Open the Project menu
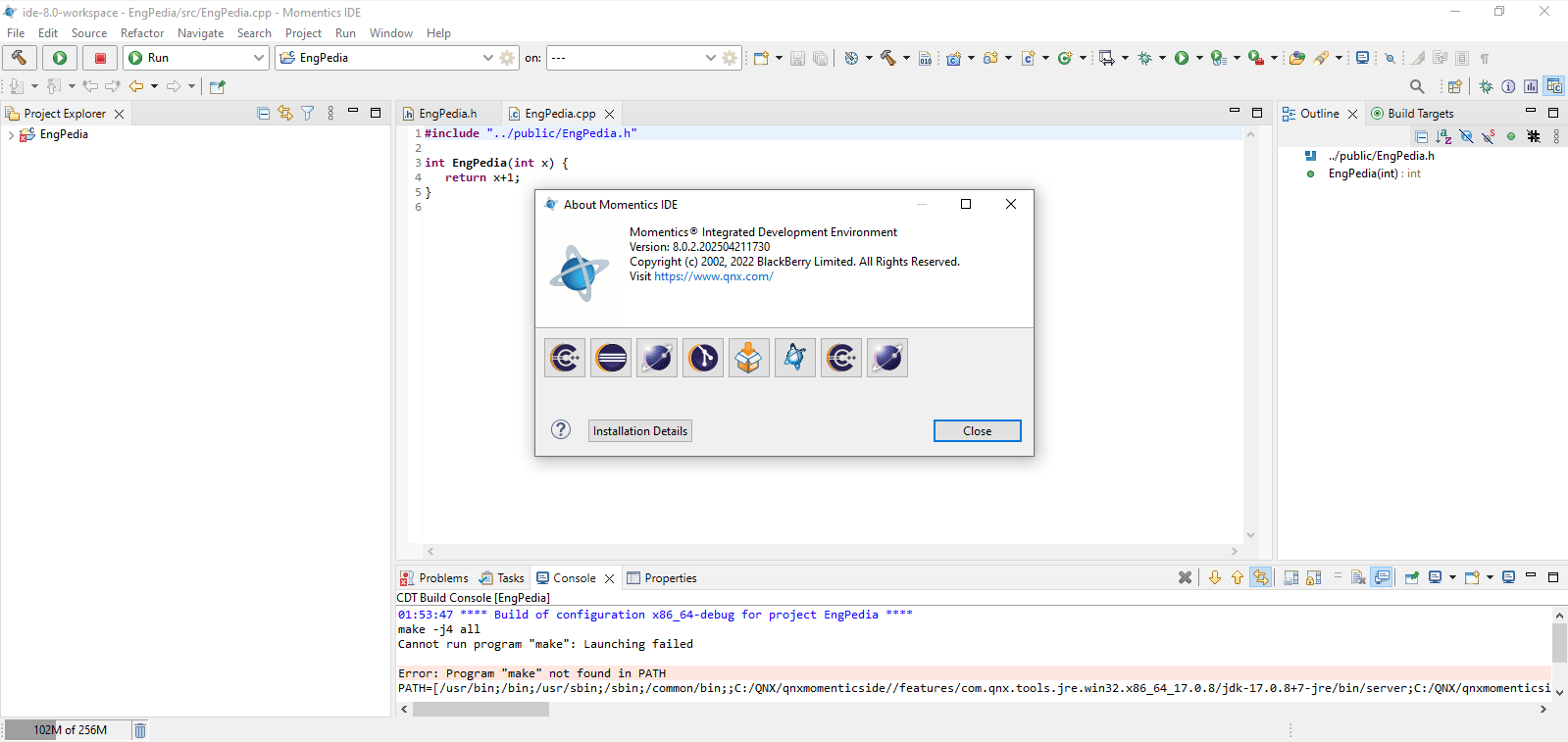Viewport: 1568px width, 742px height. pyautogui.click(x=303, y=33)
